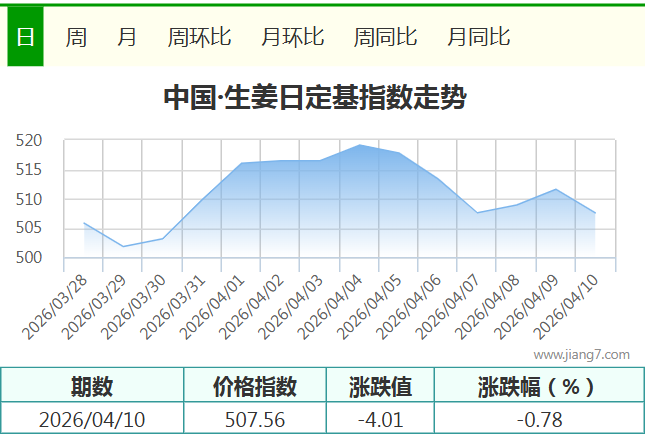Click the chart peak at 2026/04/04
645x440 pixels.
click(x=360, y=145)
